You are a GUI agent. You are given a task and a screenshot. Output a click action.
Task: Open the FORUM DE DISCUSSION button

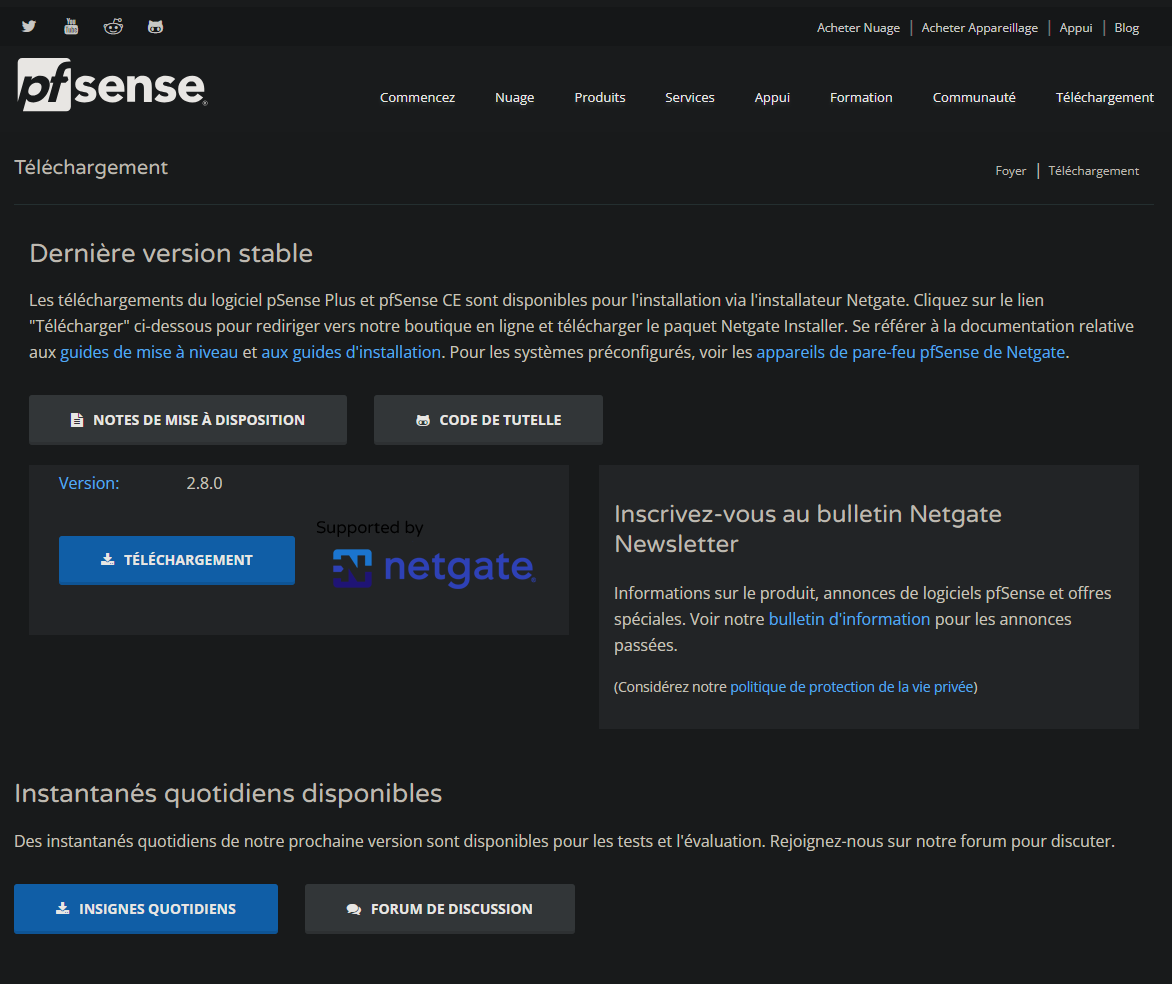(x=440, y=909)
